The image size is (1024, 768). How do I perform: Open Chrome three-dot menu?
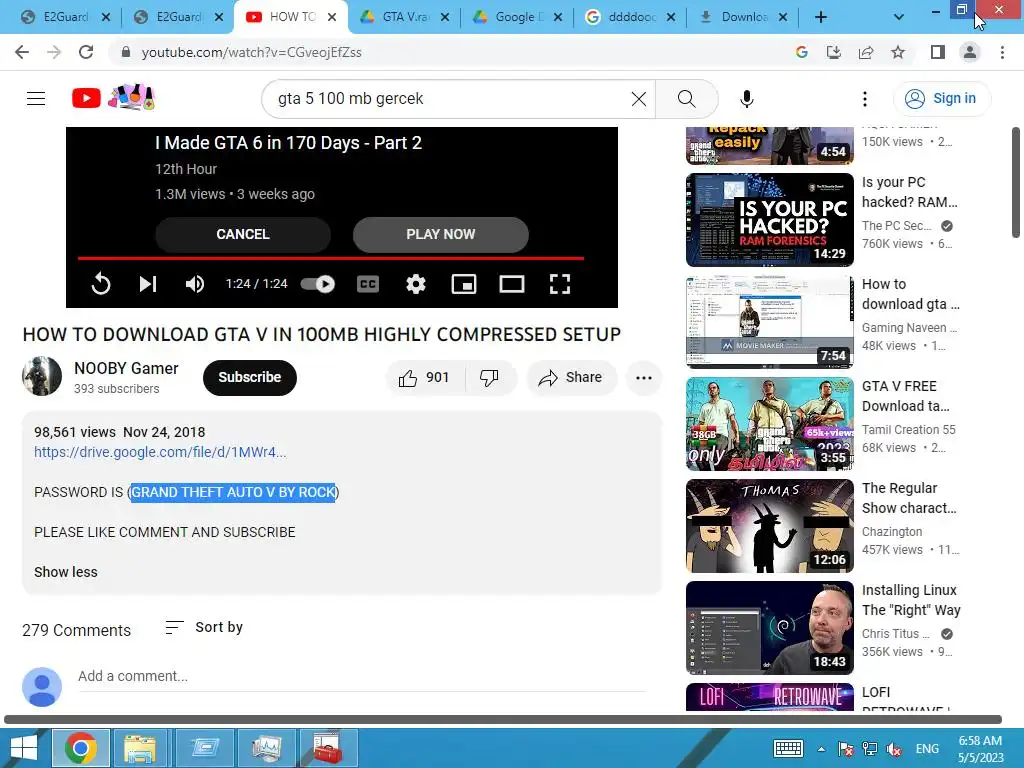(1002, 52)
